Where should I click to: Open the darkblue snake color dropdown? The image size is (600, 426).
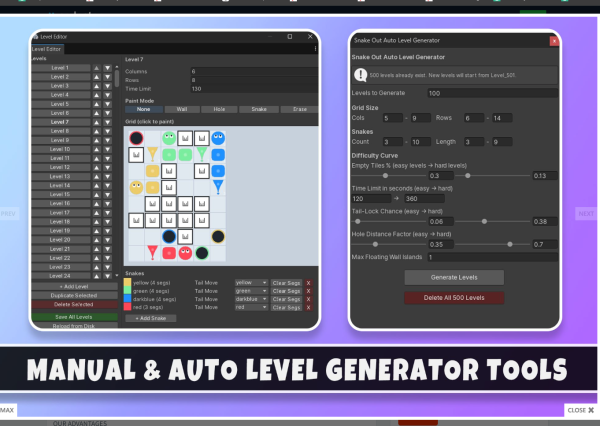tap(251, 299)
